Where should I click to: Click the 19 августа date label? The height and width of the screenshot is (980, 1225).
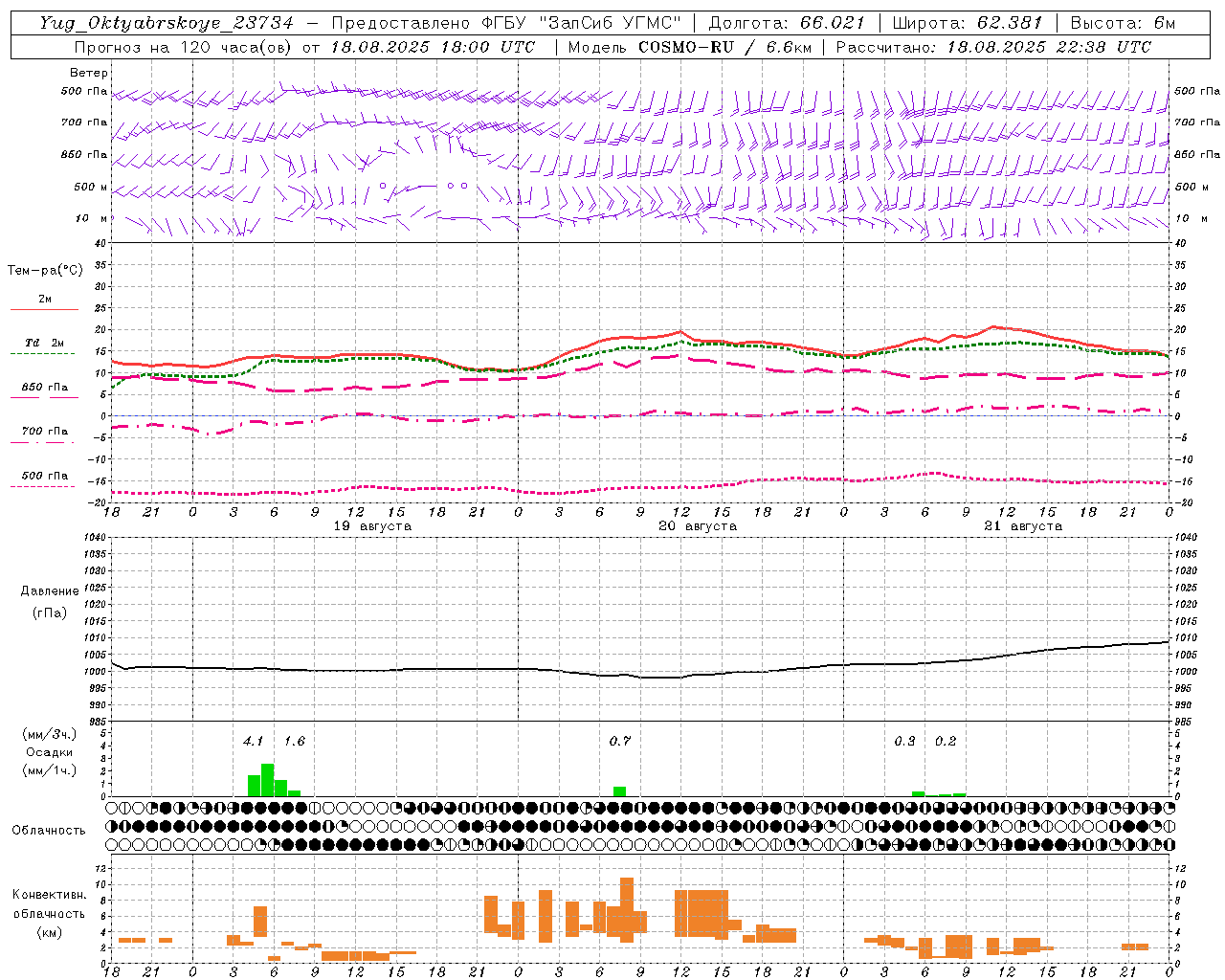(x=372, y=526)
